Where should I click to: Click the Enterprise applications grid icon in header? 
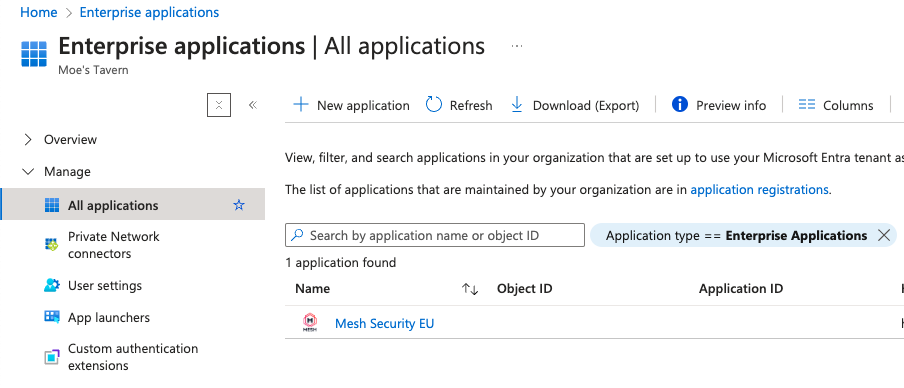point(33,54)
